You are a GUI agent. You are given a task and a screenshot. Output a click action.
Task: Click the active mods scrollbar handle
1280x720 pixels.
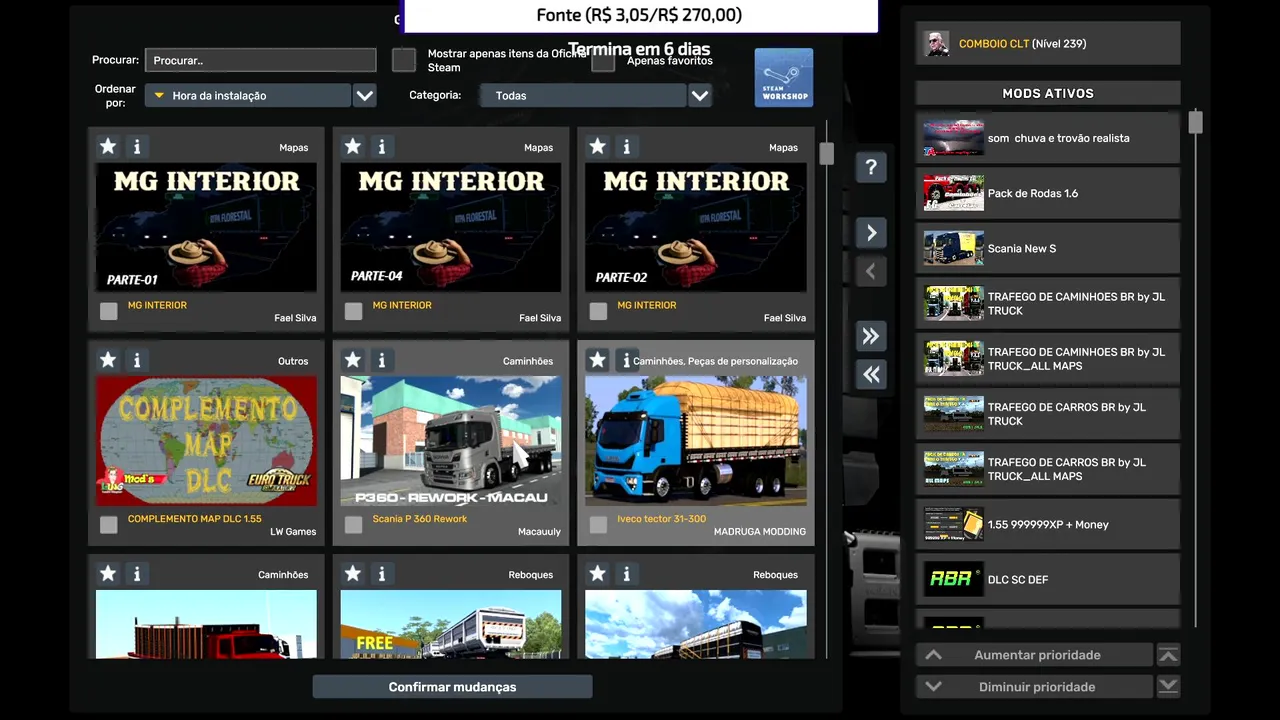coord(1195,122)
